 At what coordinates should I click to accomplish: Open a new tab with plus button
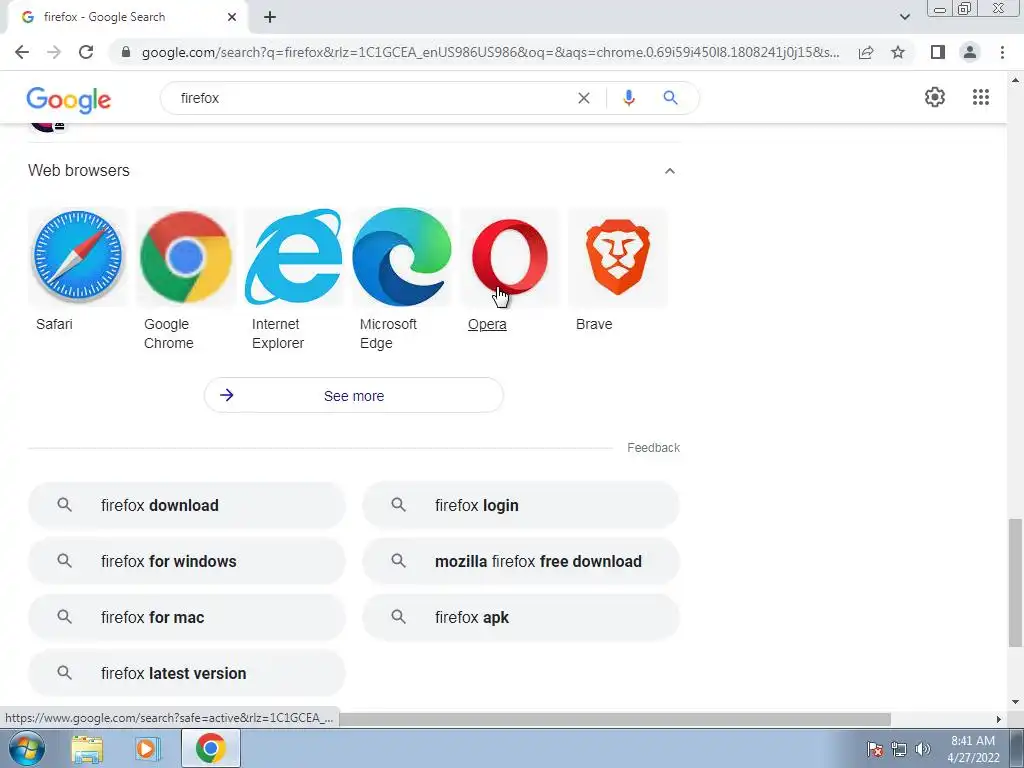pyautogui.click(x=270, y=17)
